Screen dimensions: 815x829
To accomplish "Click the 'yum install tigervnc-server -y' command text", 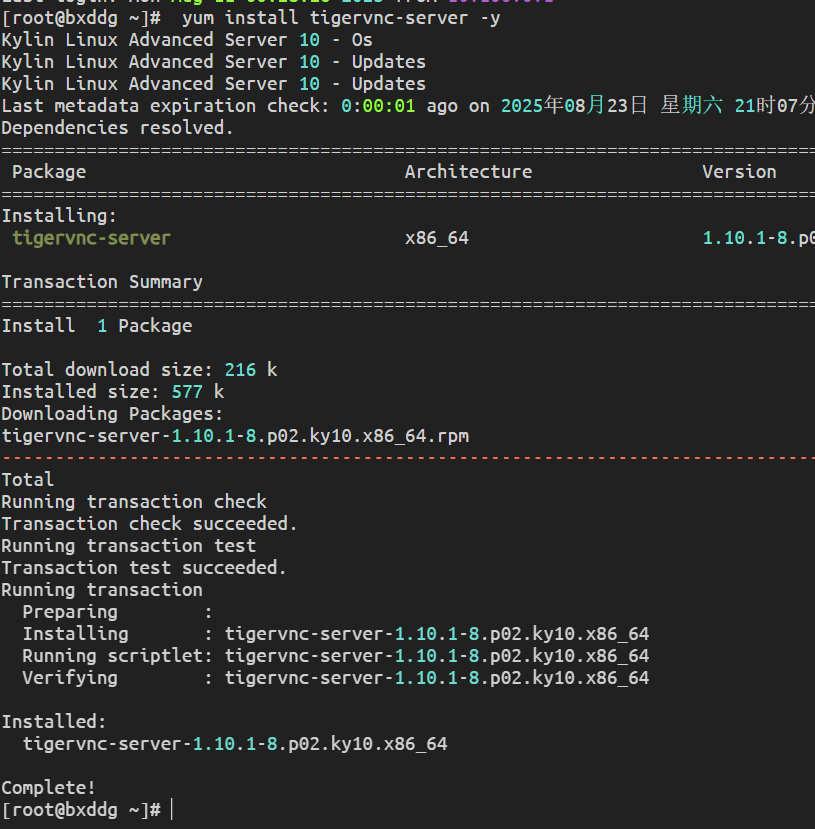I will point(341,19).
